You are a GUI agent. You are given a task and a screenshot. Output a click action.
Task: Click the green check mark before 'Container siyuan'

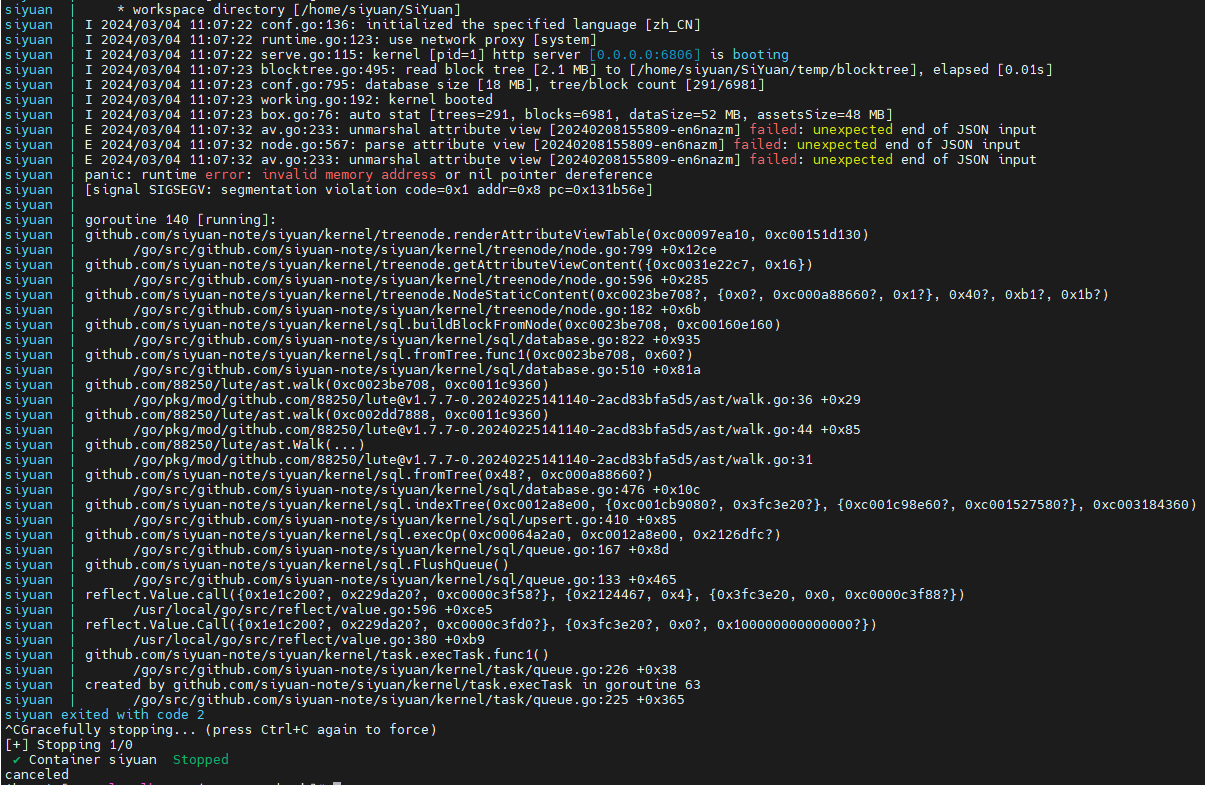click(17, 759)
